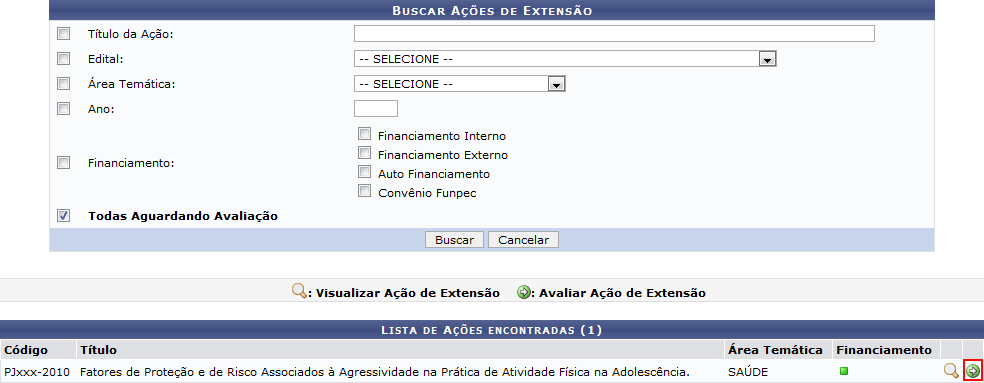This screenshot has height=383, width=984.
Task: Enable the Área Temática filter checkbox
Action: [x=63, y=84]
